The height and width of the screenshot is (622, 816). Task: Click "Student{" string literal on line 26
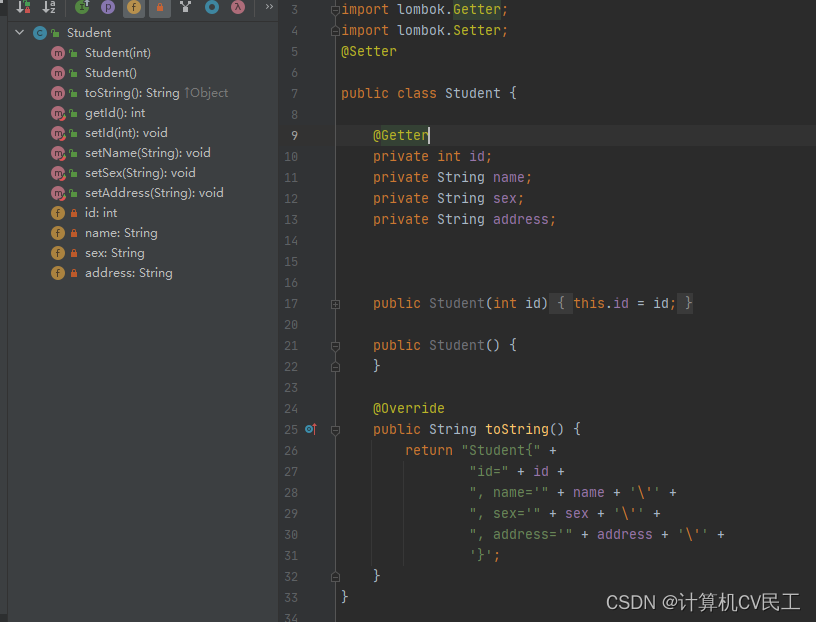501,450
